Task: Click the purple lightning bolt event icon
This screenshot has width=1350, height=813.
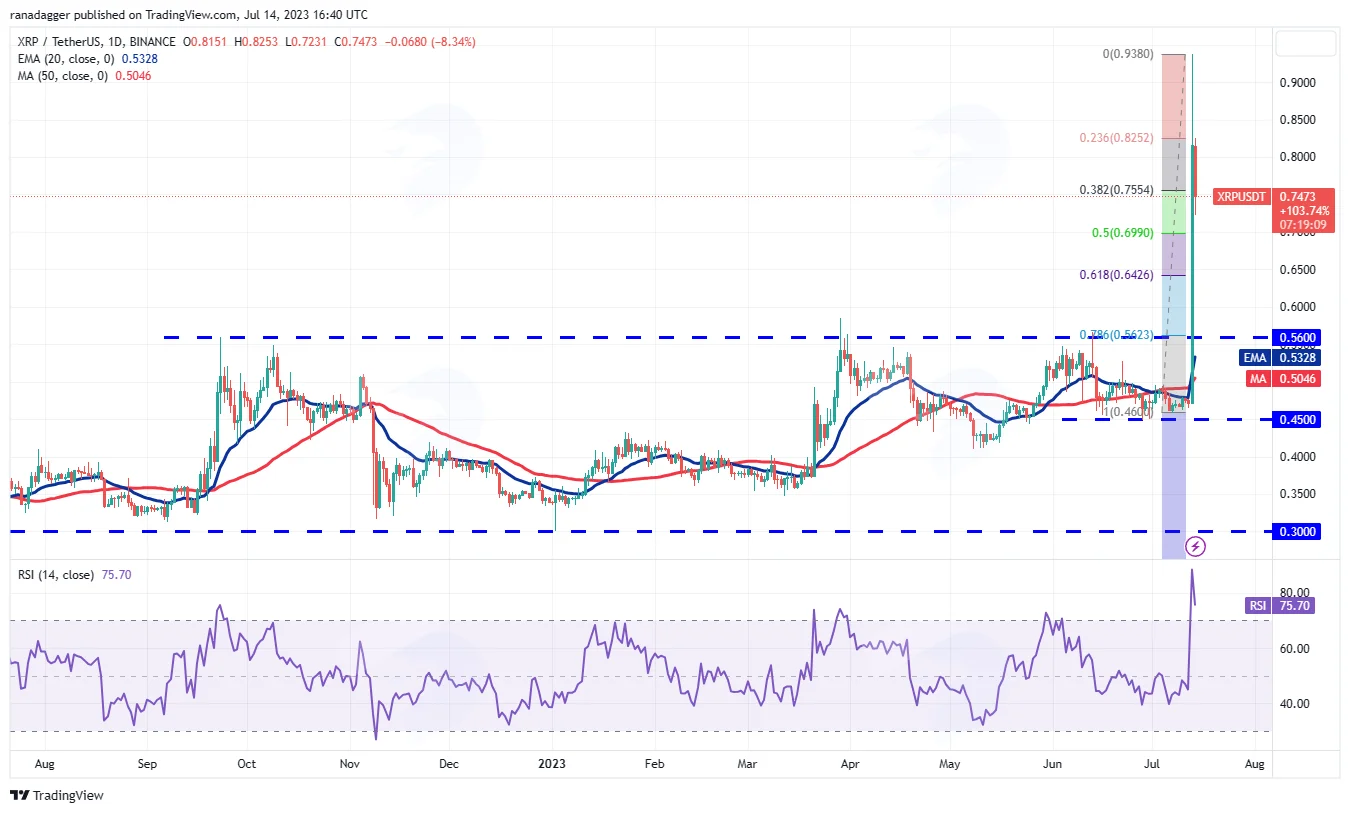Action: tap(1196, 546)
